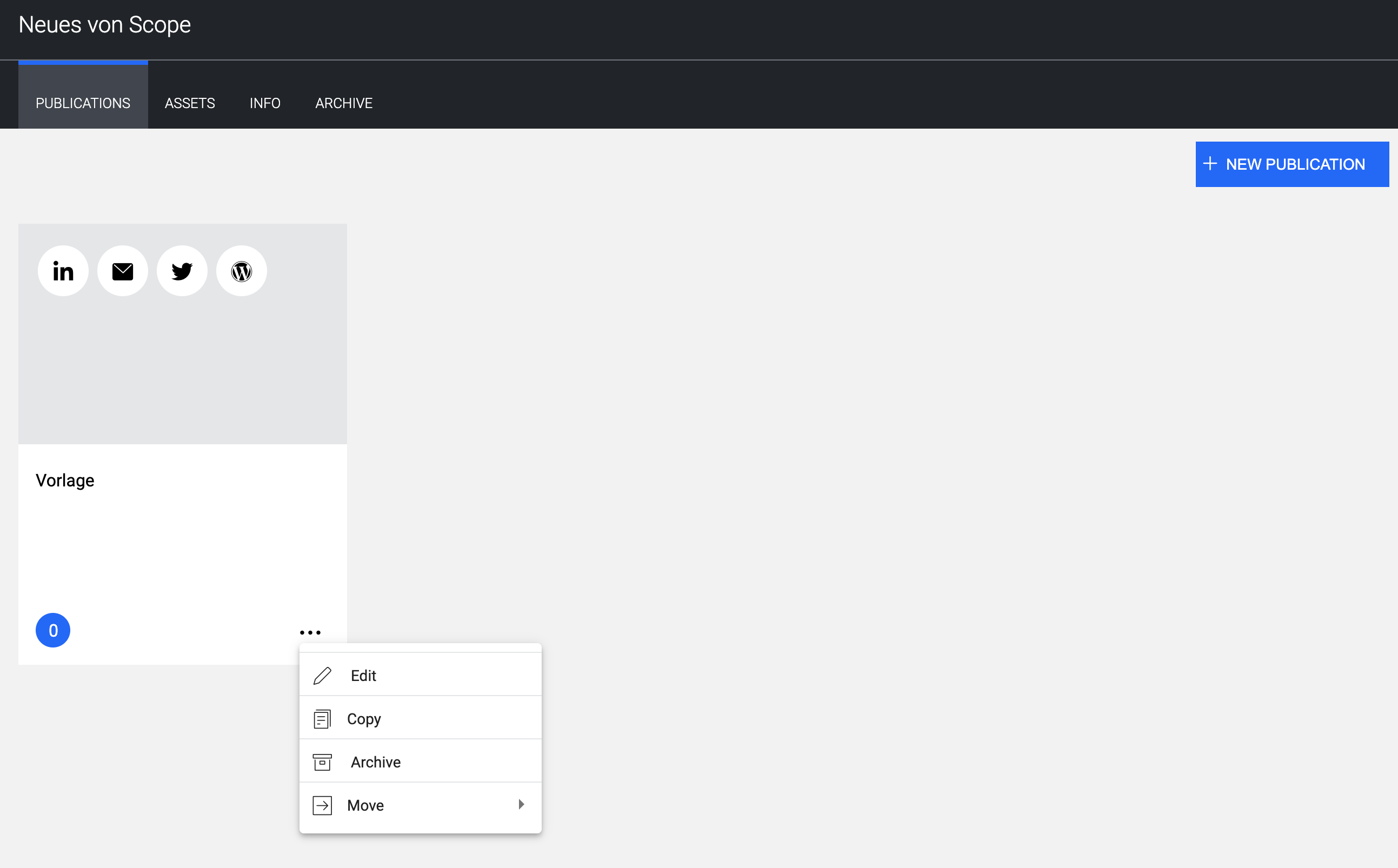This screenshot has width=1398, height=868.
Task: Choose Copy from the context menu
Action: pos(420,718)
